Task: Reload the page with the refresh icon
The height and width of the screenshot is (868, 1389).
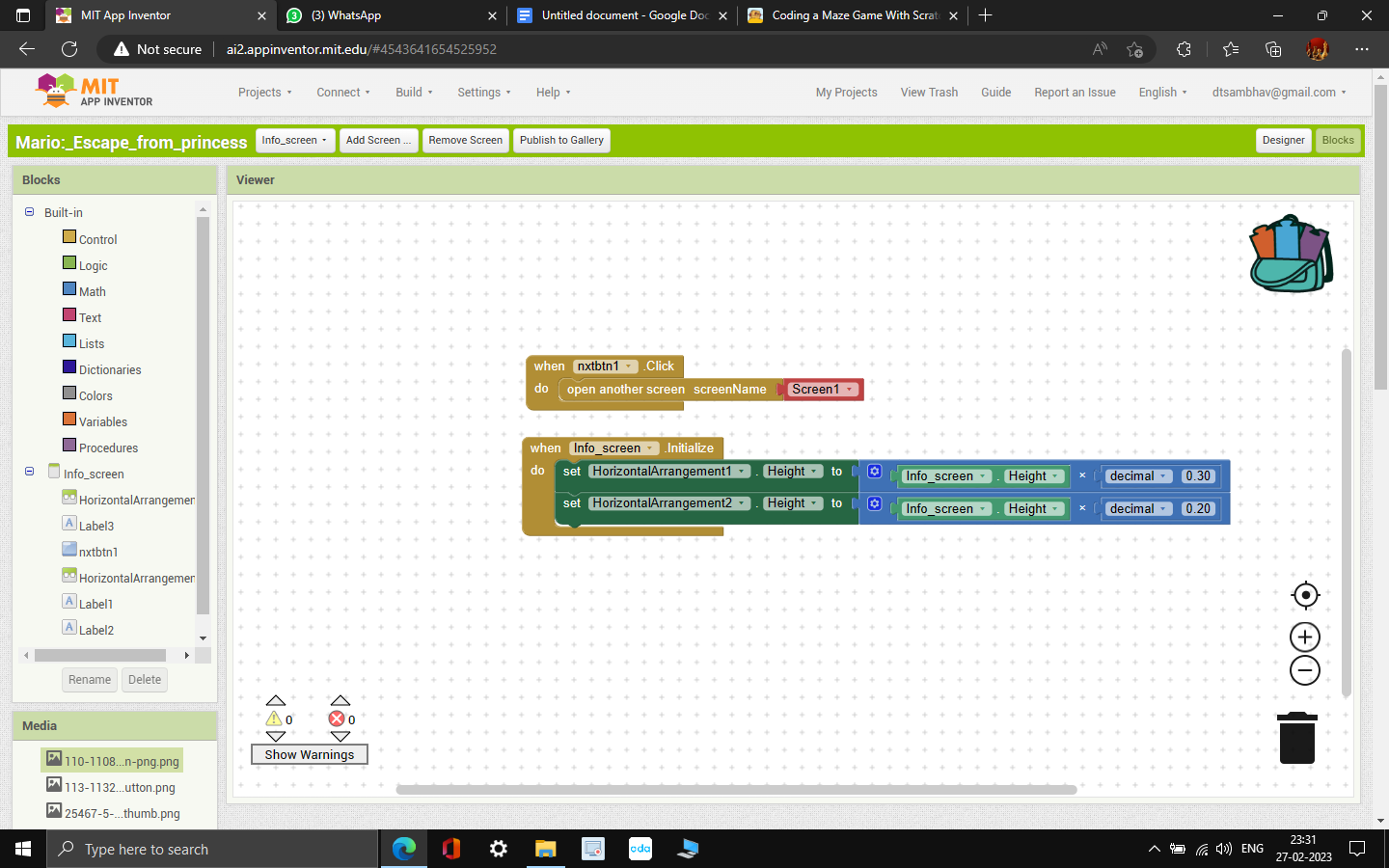Action: point(69,49)
